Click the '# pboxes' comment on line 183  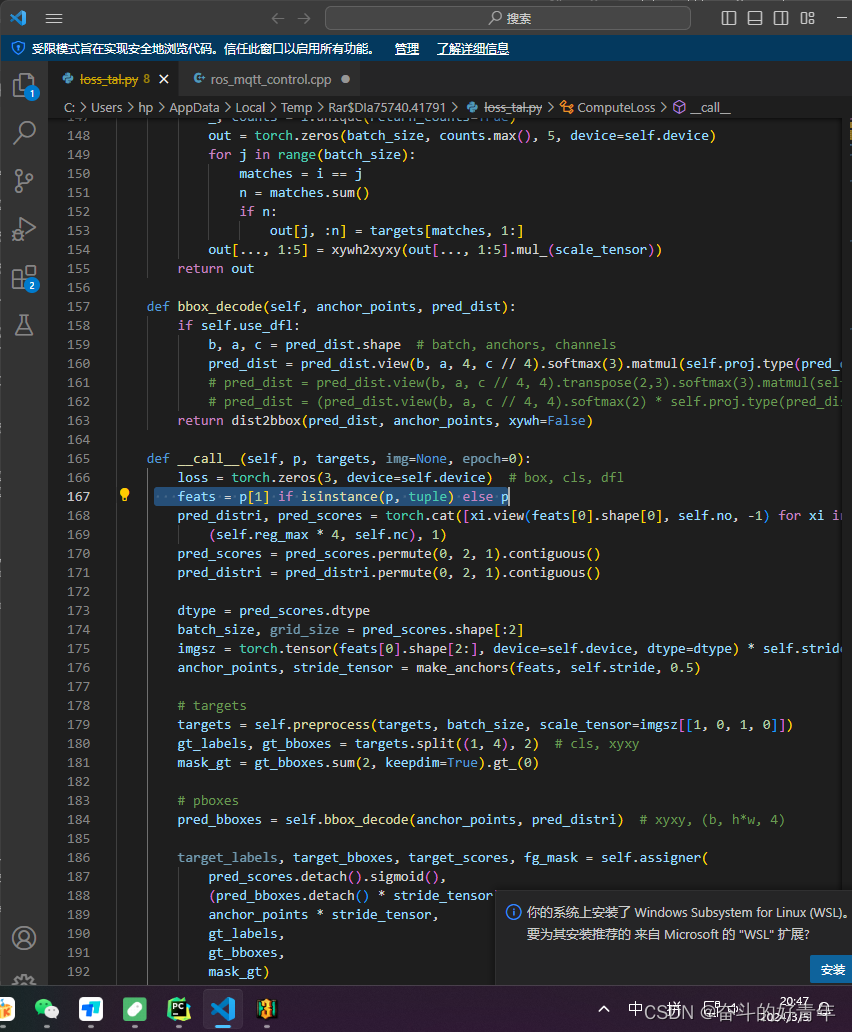click(208, 800)
